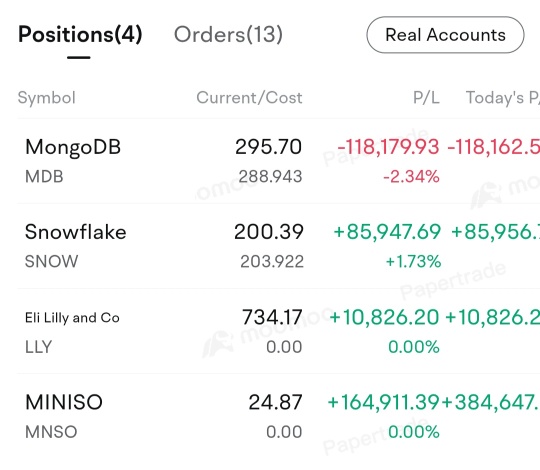Screen dimensions: 540x470
Task: Open the Eli Lilly and Co position
Action: pos(279,331)
